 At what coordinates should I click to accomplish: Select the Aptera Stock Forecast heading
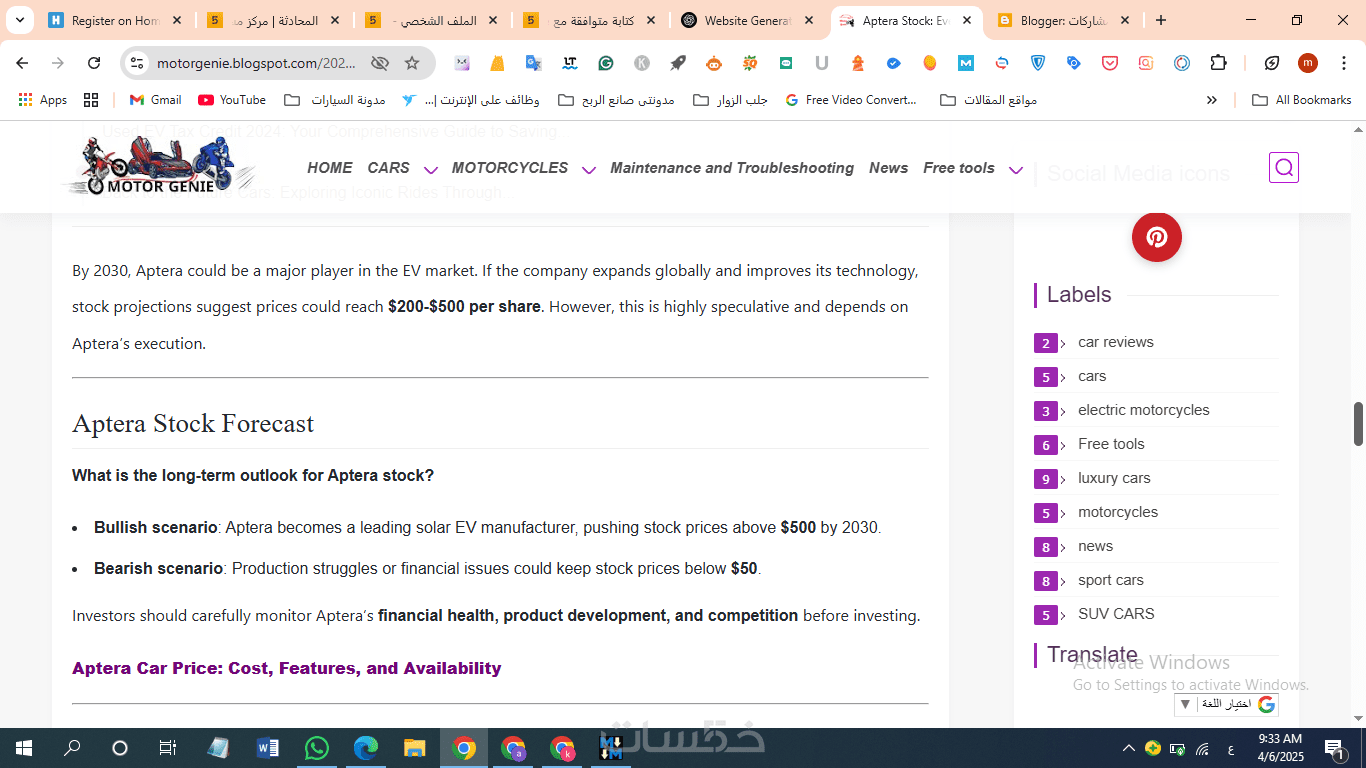[x=193, y=424]
